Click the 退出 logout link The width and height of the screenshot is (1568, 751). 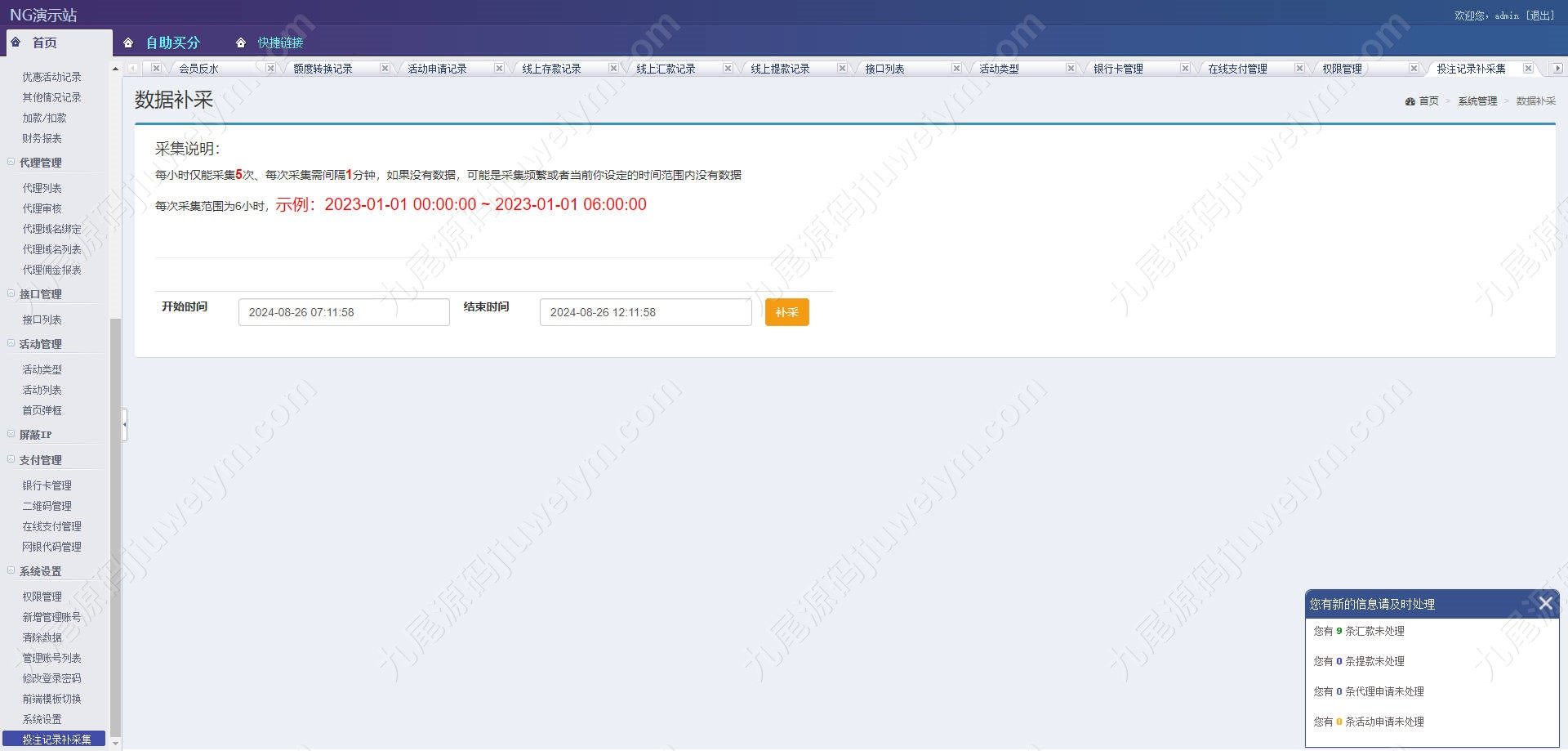1540,16
